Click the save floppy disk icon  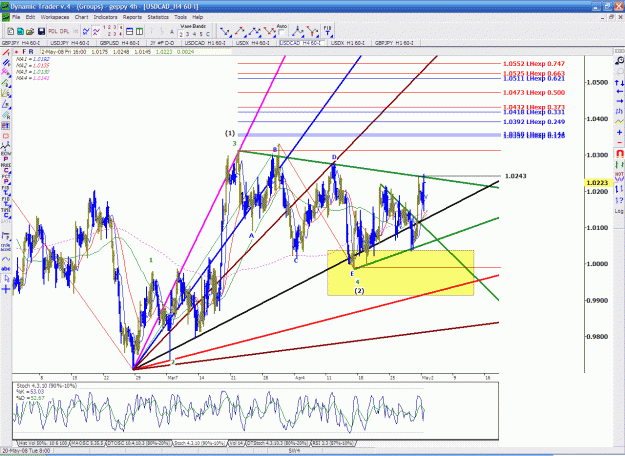tap(41, 31)
